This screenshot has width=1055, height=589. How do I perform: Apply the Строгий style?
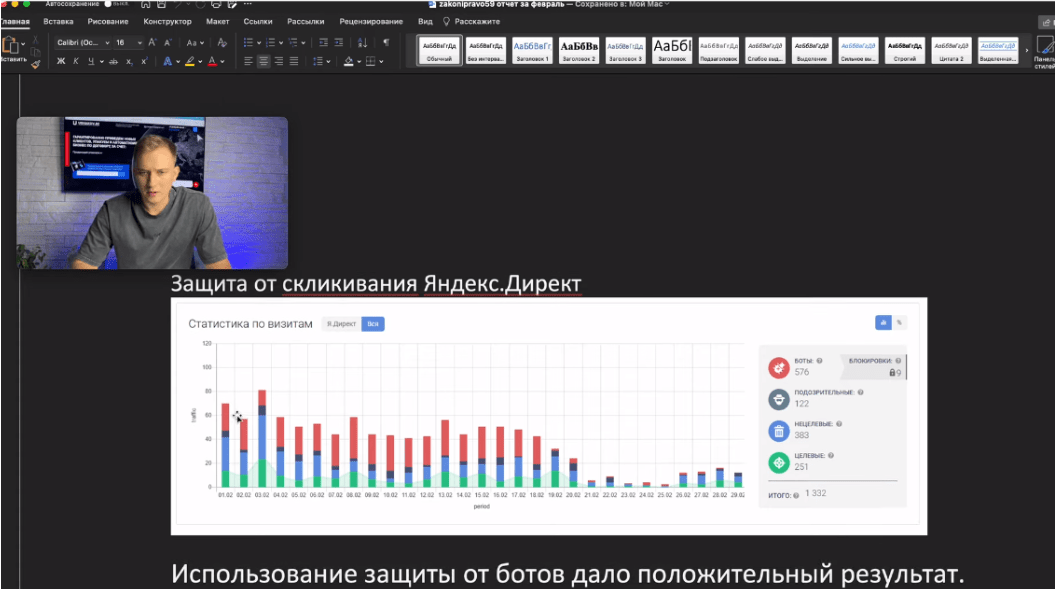click(904, 50)
